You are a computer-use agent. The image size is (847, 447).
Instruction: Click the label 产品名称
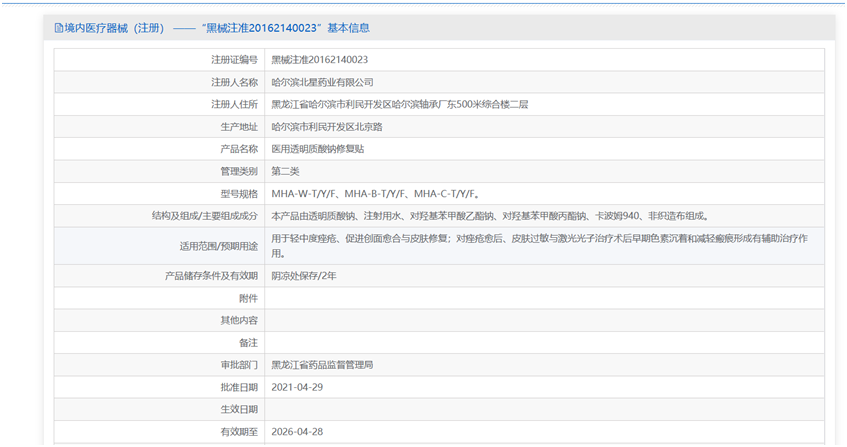click(x=239, y=149)
